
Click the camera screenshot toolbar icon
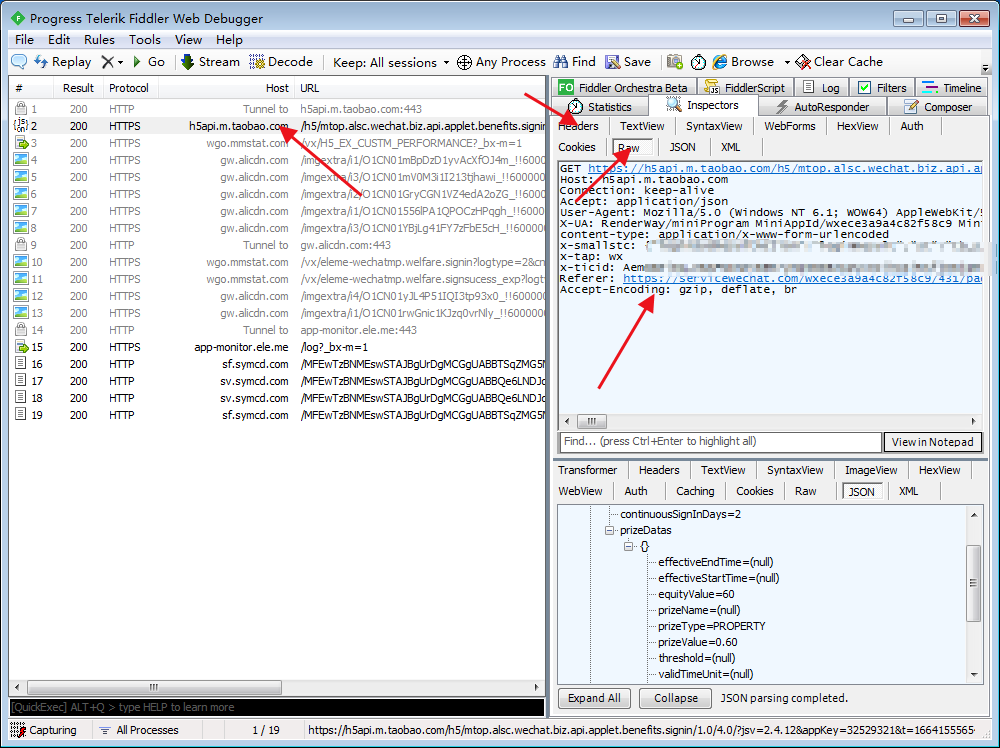click(675, 62)
